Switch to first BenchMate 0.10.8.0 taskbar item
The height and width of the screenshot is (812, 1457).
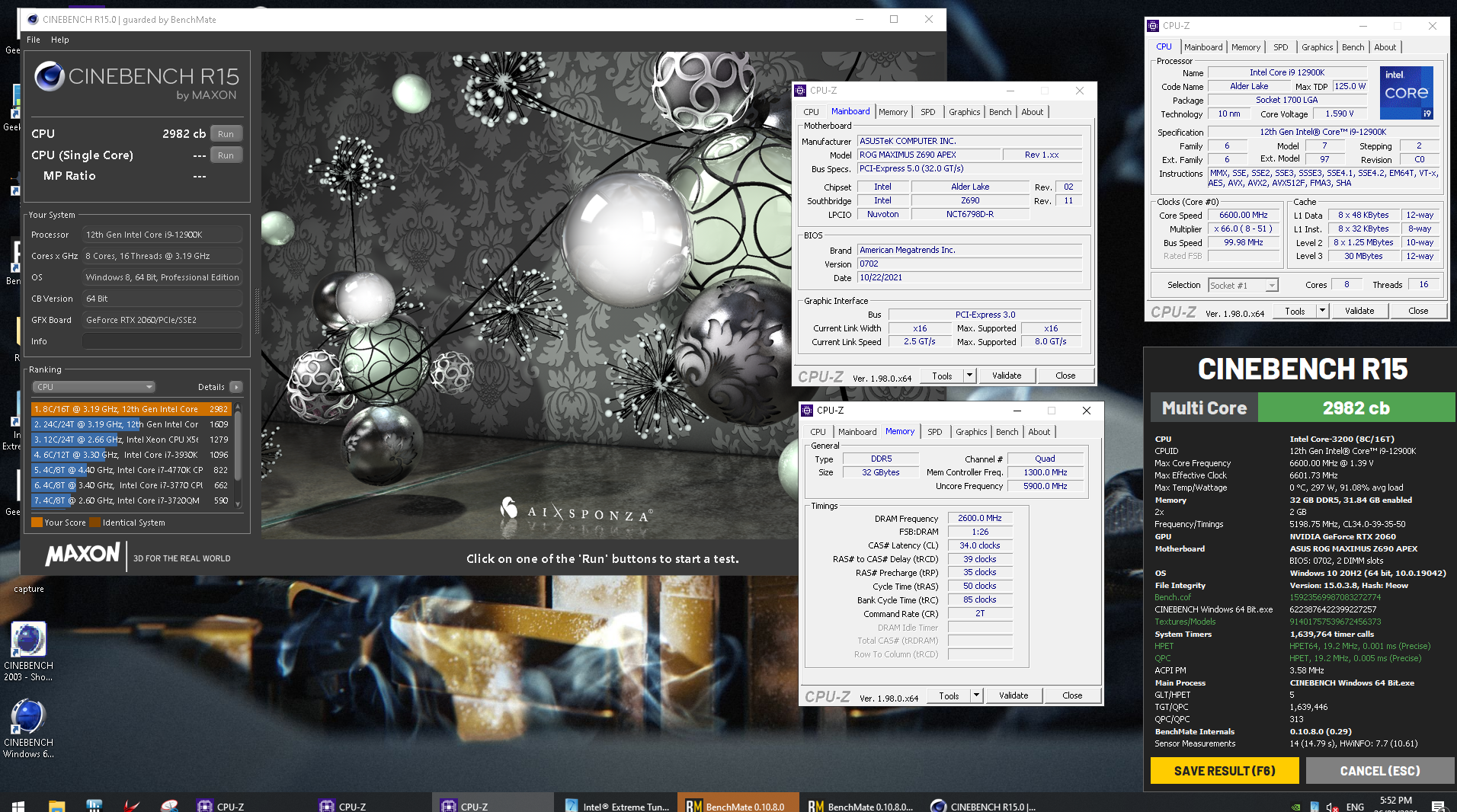(738, 806)
